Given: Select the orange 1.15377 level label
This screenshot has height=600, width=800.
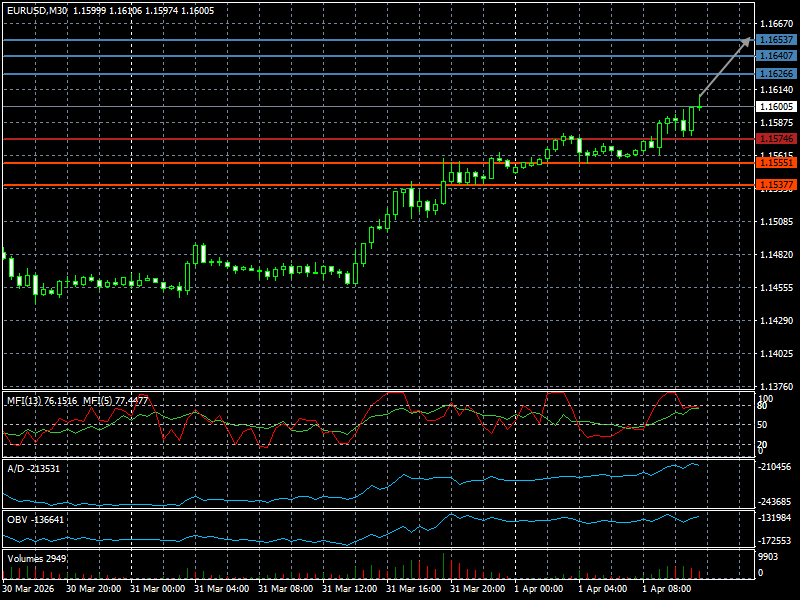Looking at the screenshot, I should coord(776,185).
